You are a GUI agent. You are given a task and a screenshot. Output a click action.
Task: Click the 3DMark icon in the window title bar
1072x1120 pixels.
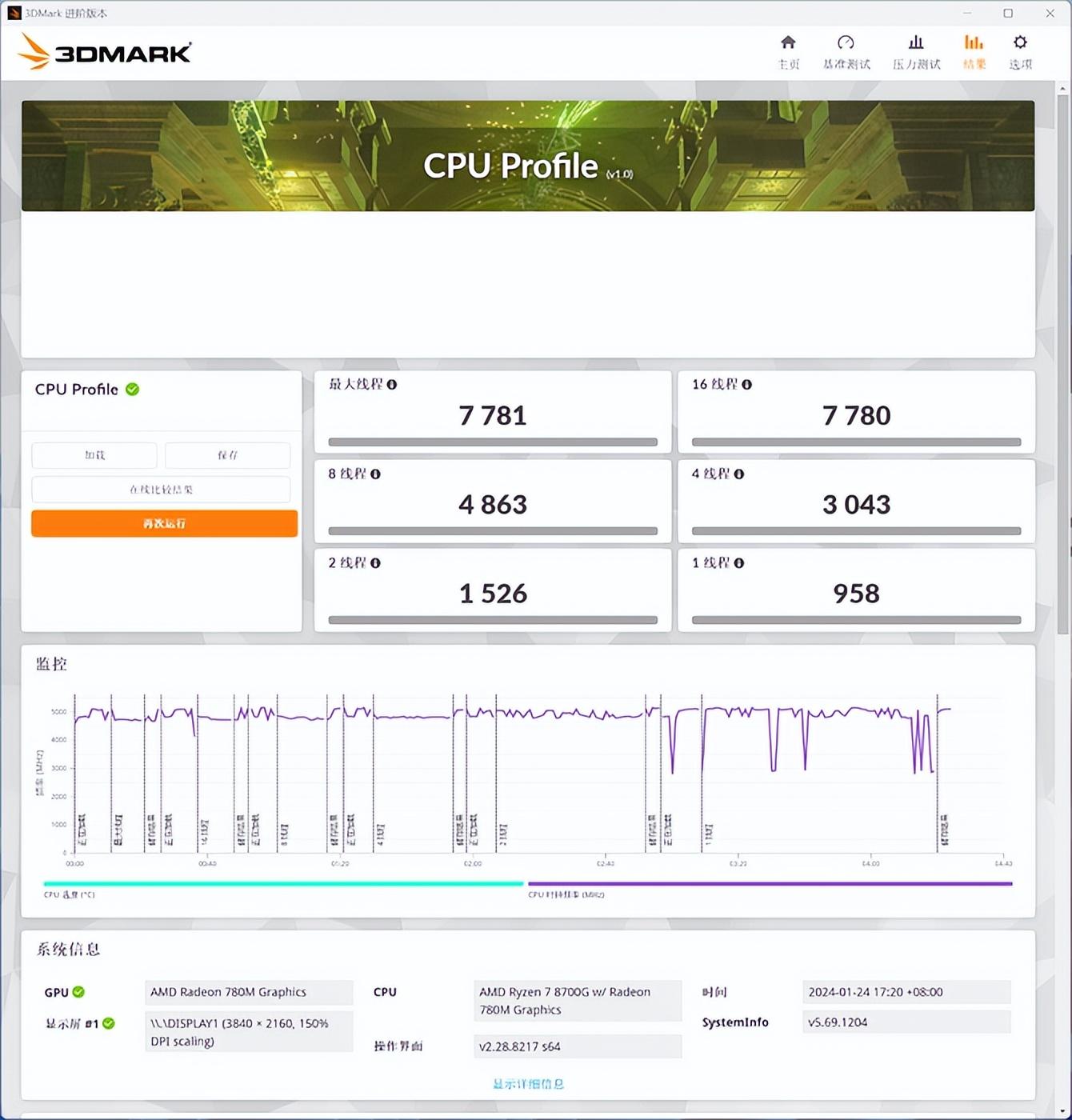14,13
